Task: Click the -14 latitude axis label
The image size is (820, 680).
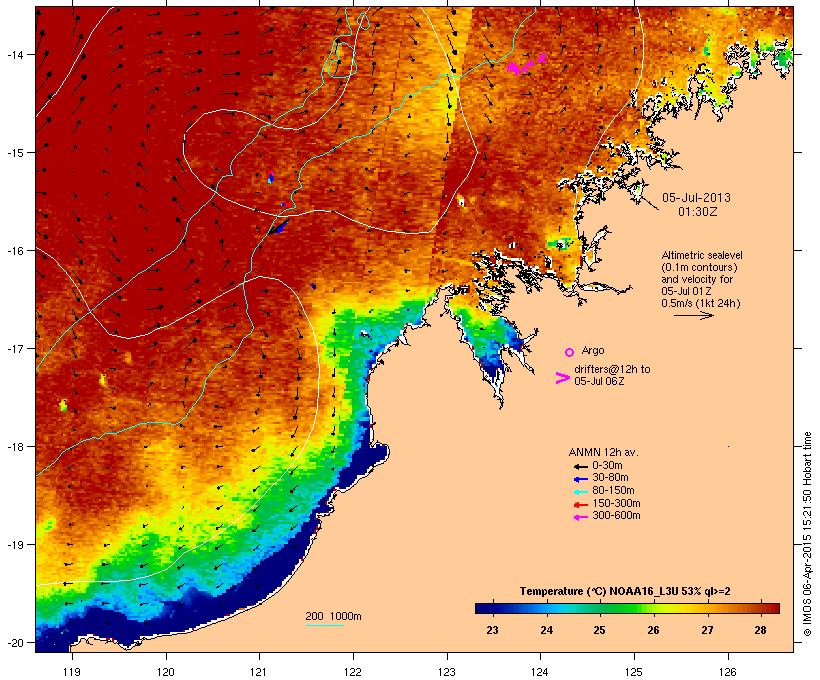Action: pyautogui.click(x=15, y=55)
